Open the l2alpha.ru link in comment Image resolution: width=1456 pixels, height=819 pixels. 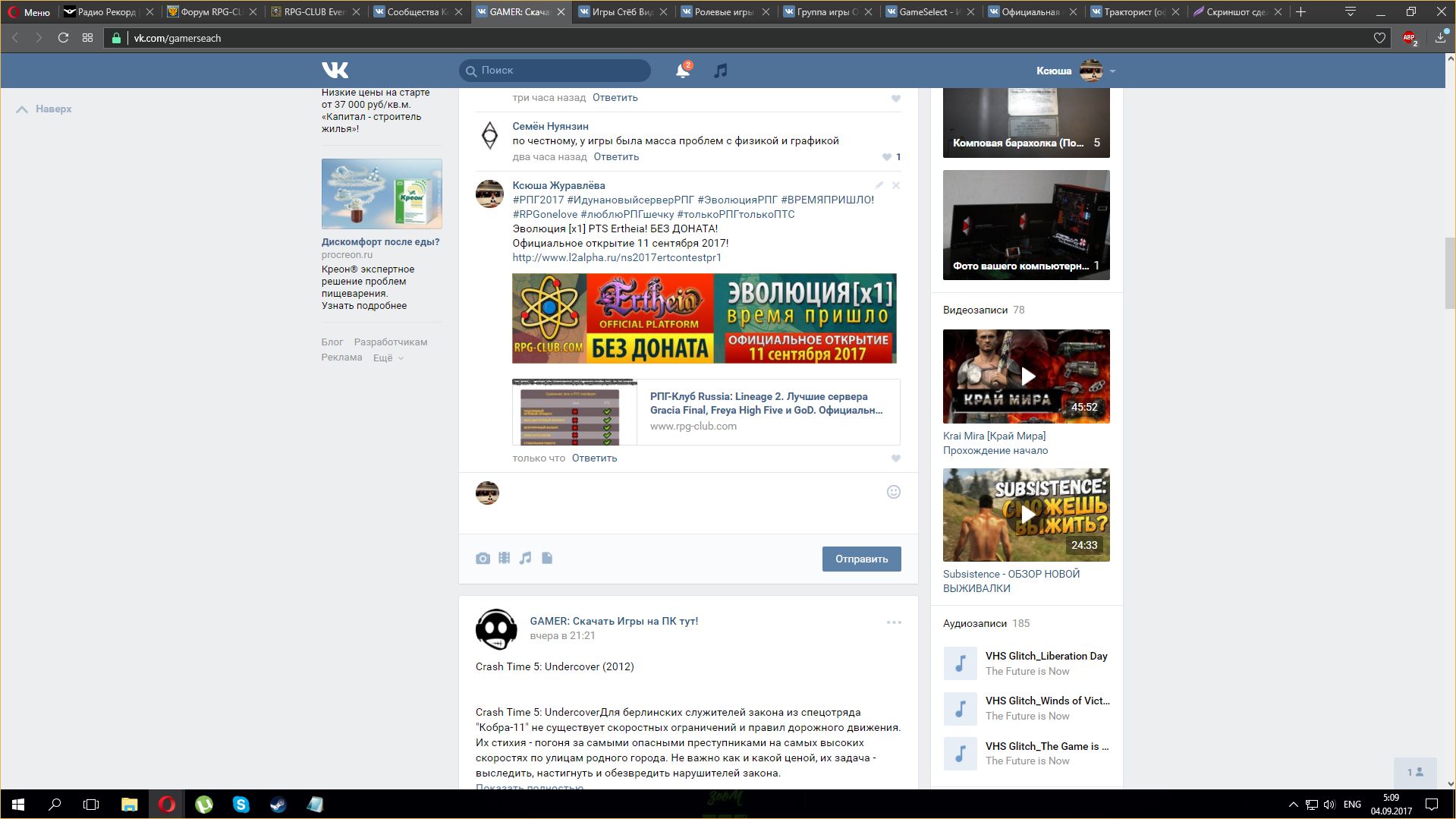[617, 258]
